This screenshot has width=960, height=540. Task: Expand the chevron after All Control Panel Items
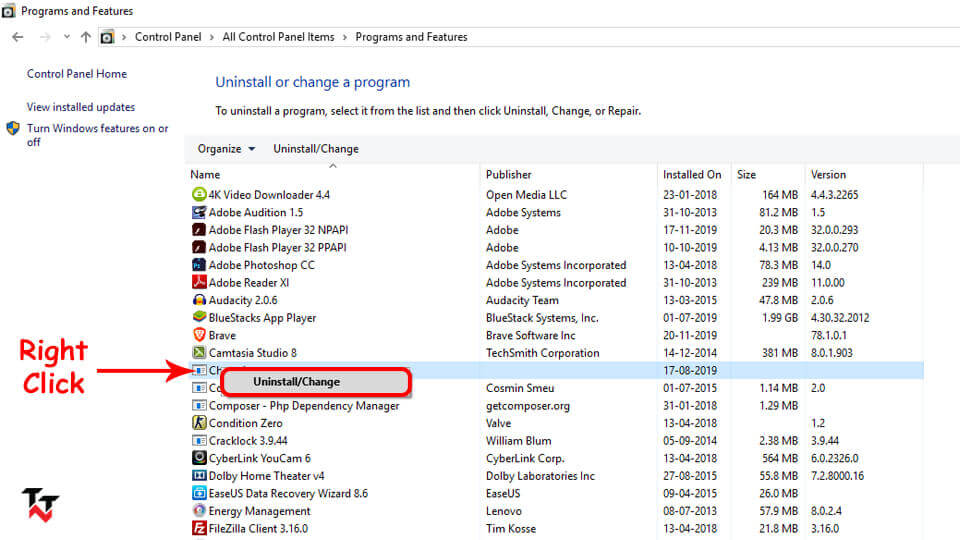pyautogui.click(x=345, y=37)
